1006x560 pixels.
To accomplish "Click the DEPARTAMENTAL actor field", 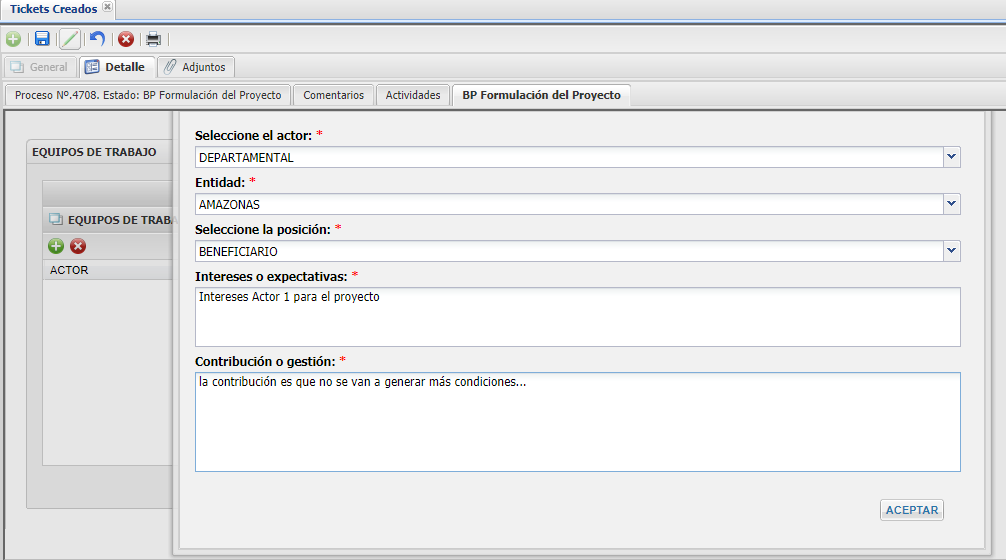I will tap(569, 157).
